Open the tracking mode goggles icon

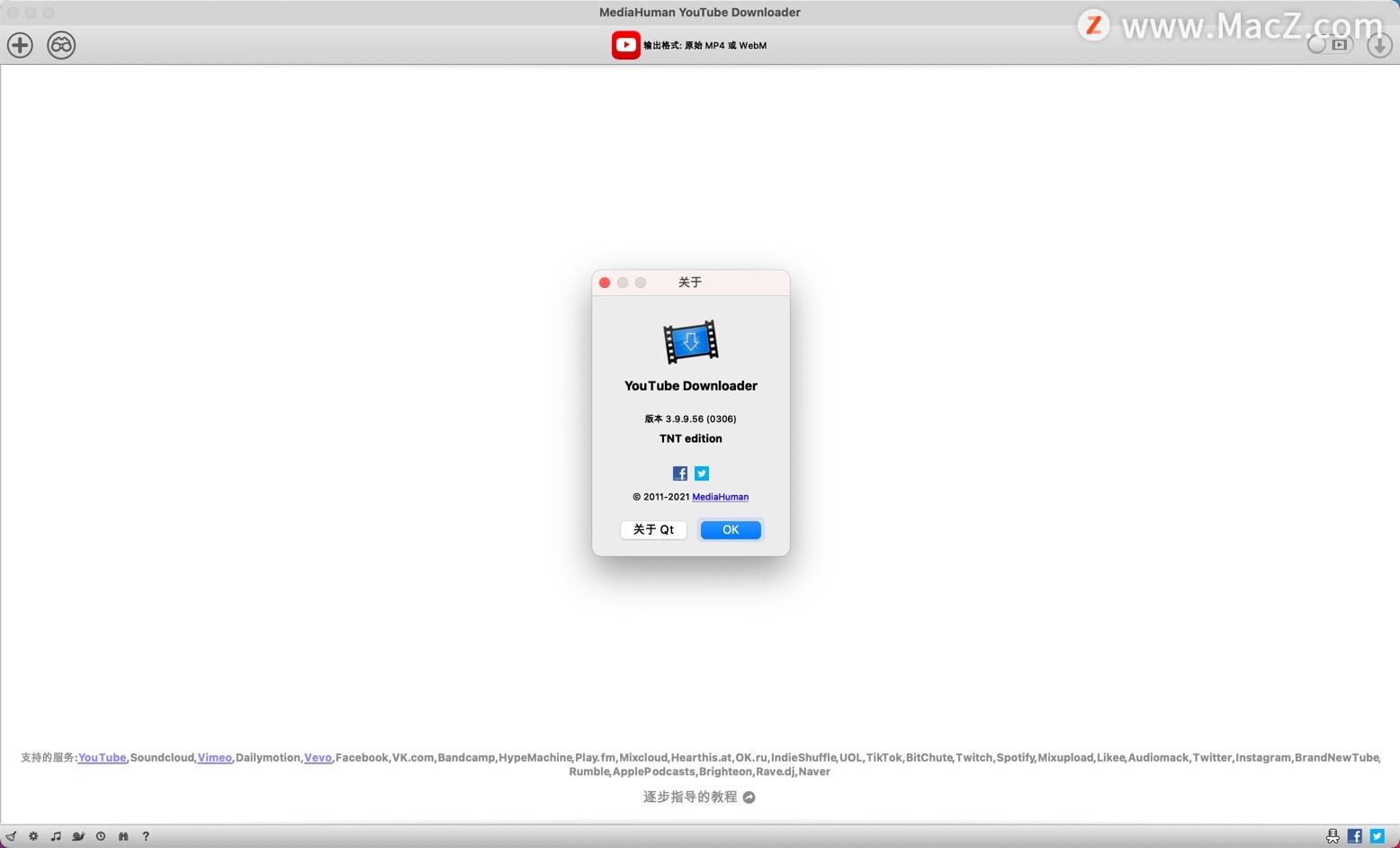tap(61, 45)
